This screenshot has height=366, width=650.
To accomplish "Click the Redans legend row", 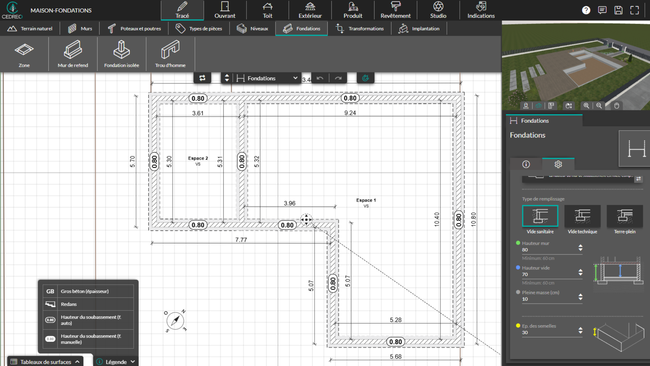I will [x=88, y=304].
